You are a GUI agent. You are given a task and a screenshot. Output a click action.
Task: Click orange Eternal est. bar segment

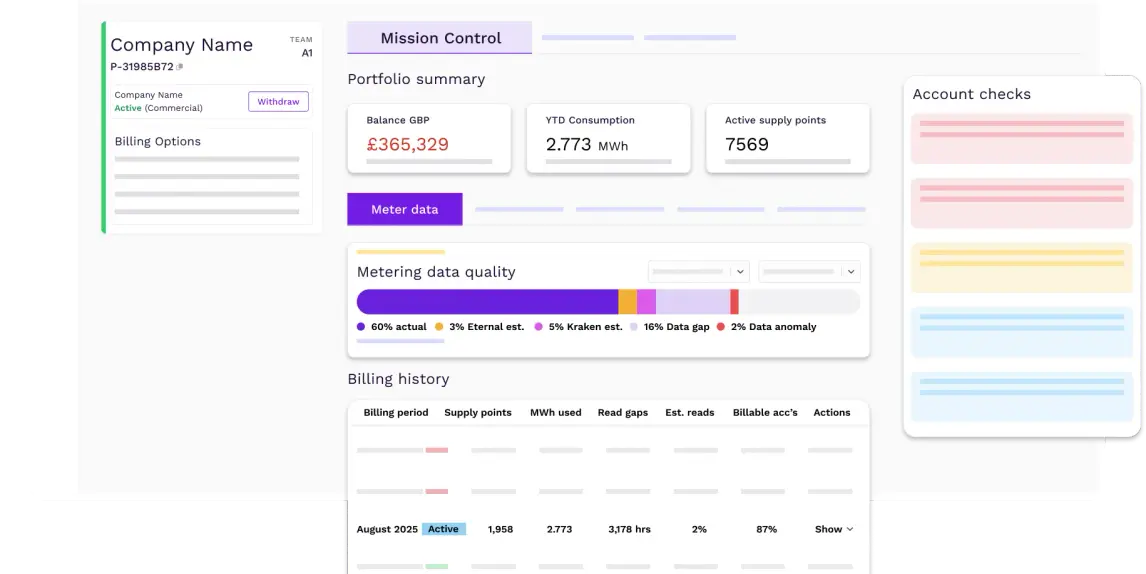(627, 302)
